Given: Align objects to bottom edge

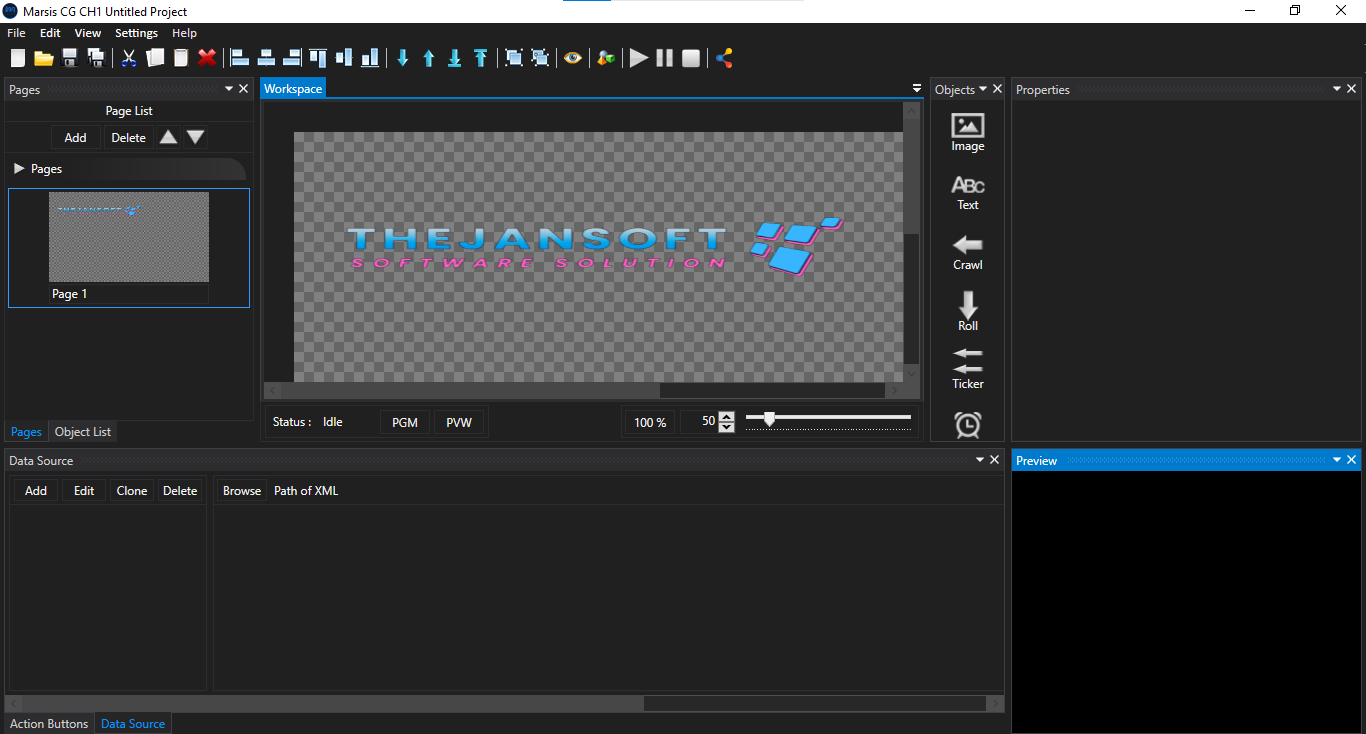Looking at the screenshot, I should (370, 58).
